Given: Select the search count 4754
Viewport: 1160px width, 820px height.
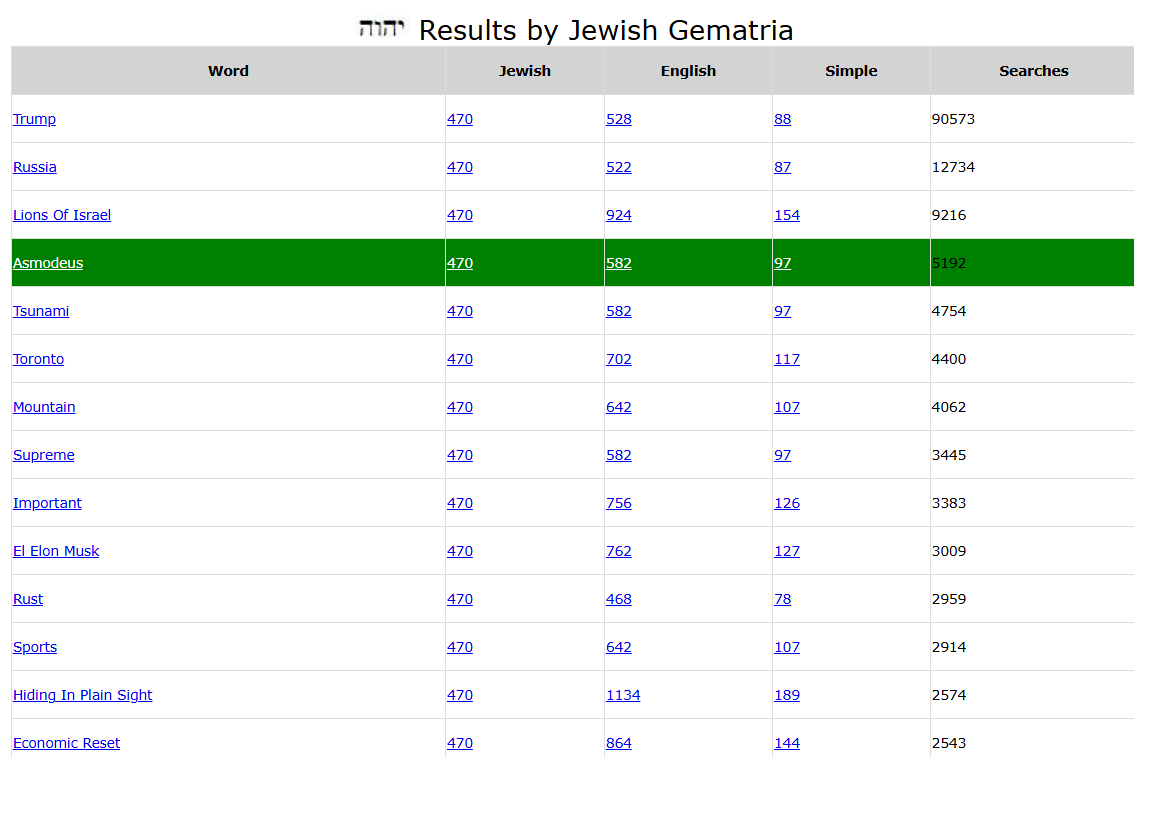Looking at the screenshot, I should (949, 312).
